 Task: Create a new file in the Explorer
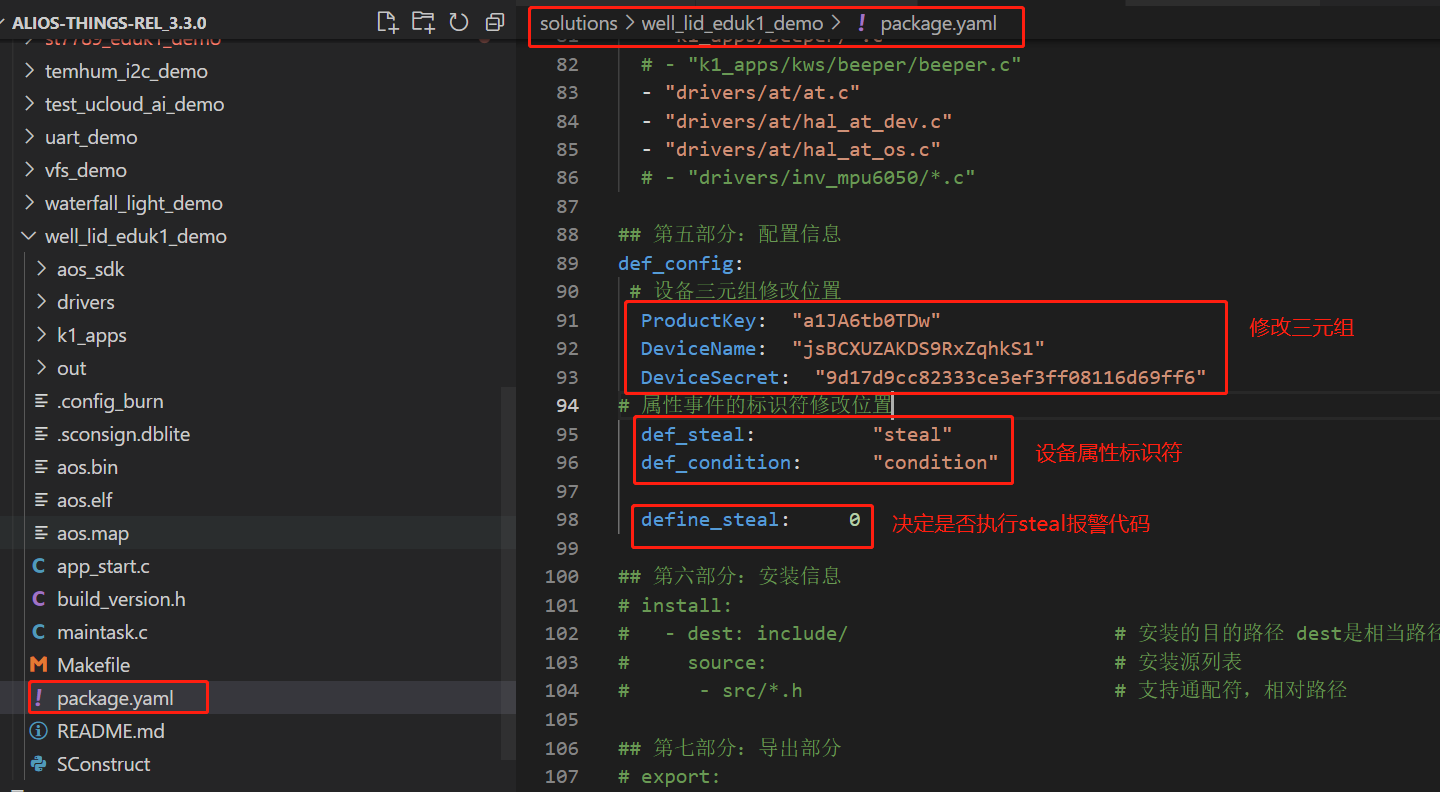387,22
